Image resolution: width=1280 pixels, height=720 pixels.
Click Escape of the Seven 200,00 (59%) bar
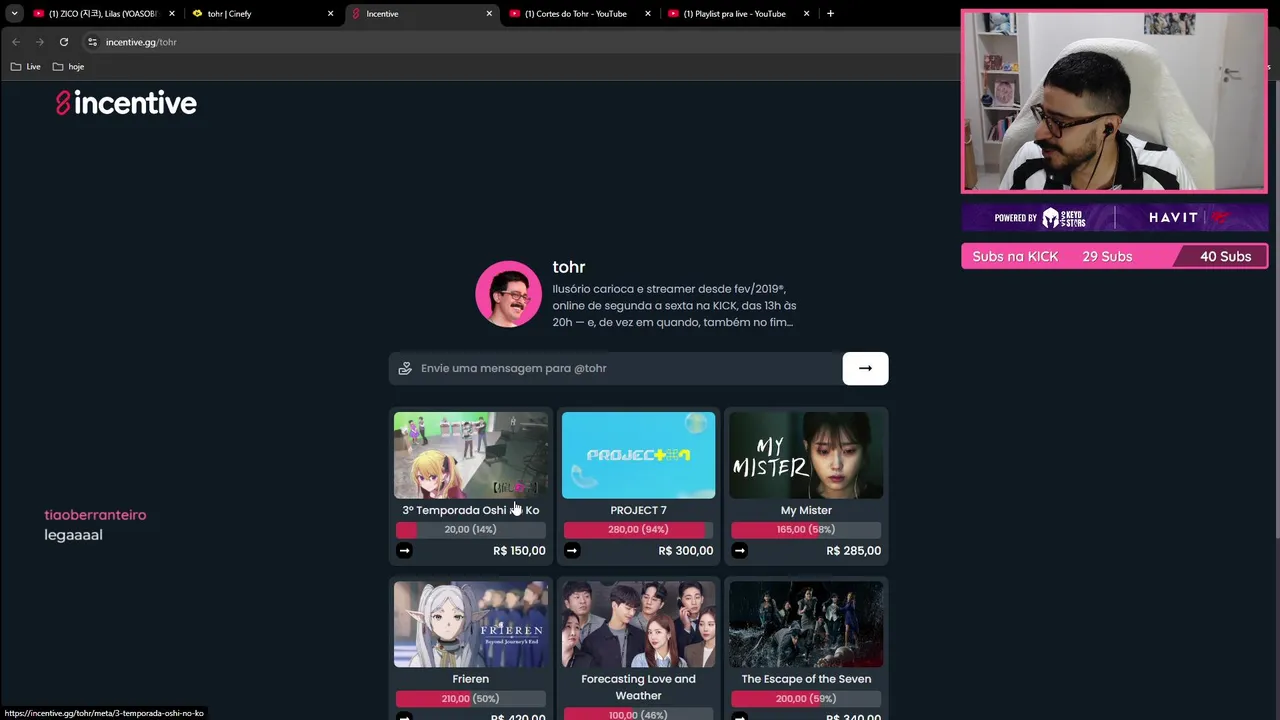(806, 698)
